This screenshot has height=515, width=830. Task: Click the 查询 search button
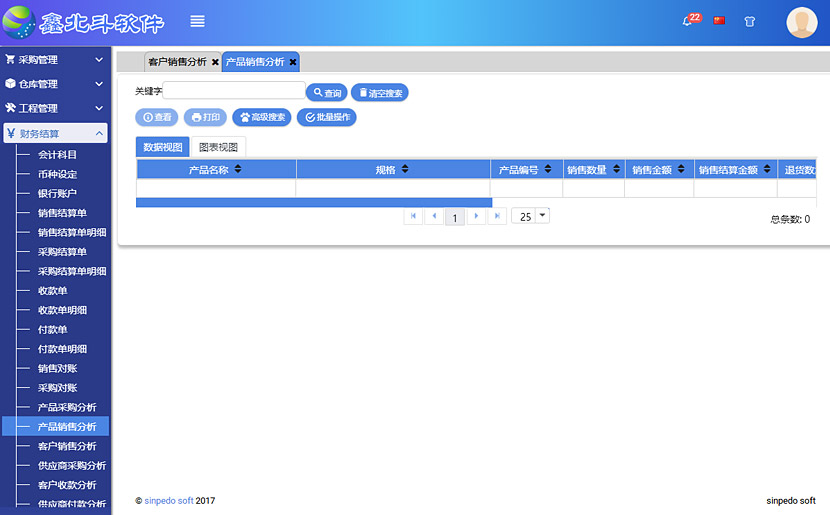click(327, 93)
